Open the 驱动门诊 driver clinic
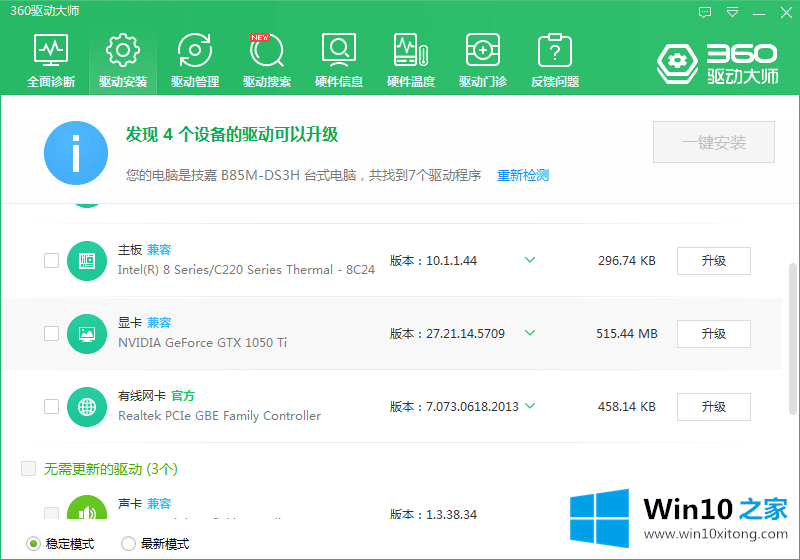The image size is (800, 560). (x=483, y=60)
